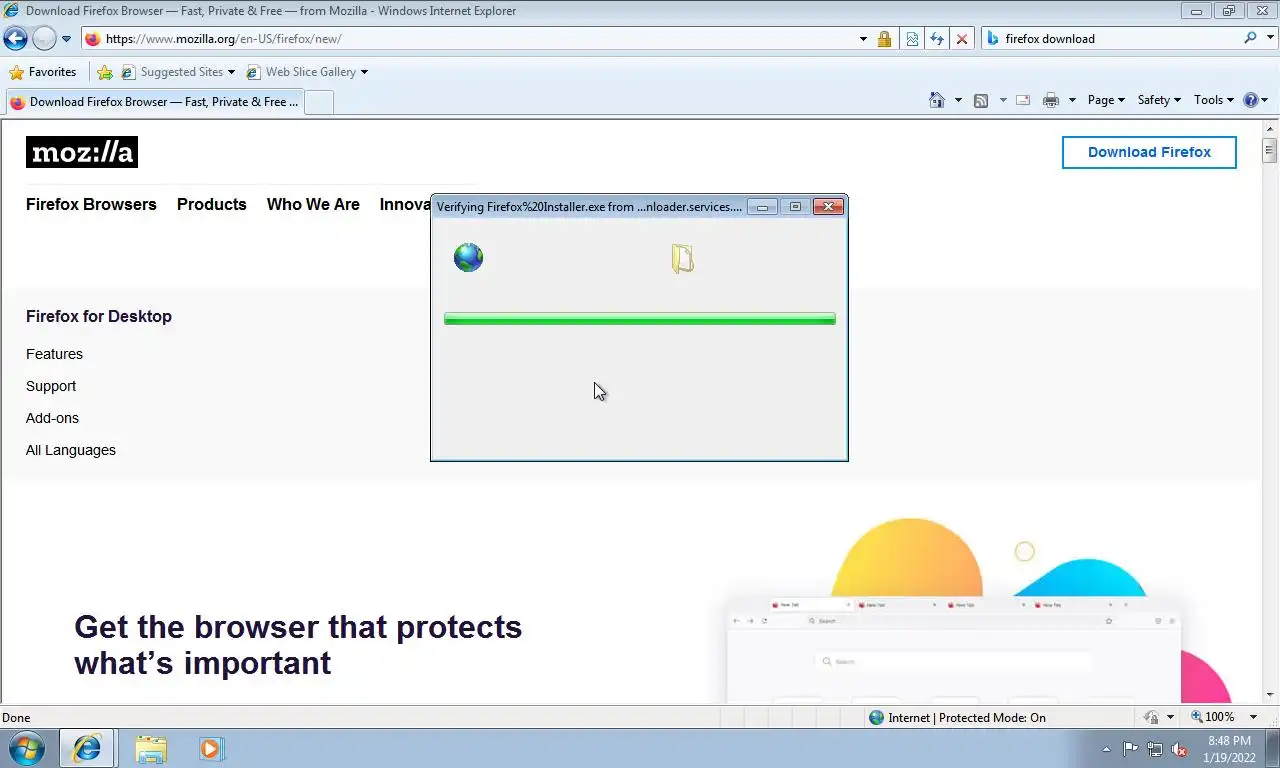Go to the Home page icon

point(937,100)
